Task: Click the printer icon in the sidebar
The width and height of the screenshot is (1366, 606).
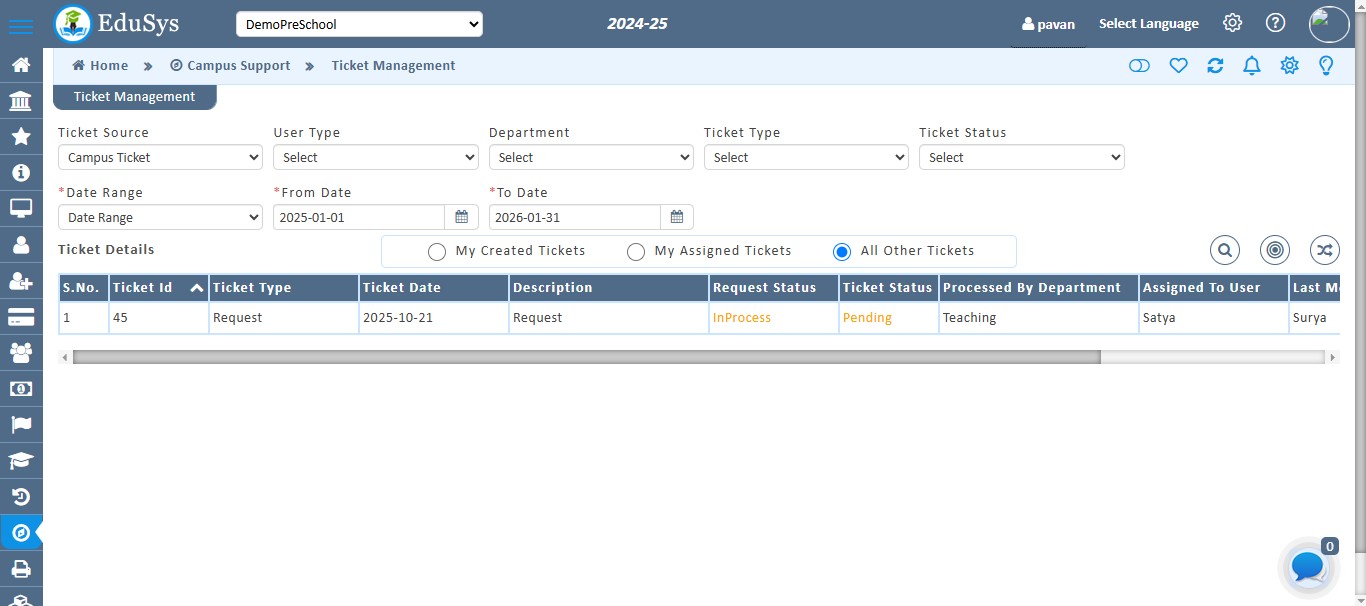Action: [x=21, y=569]
